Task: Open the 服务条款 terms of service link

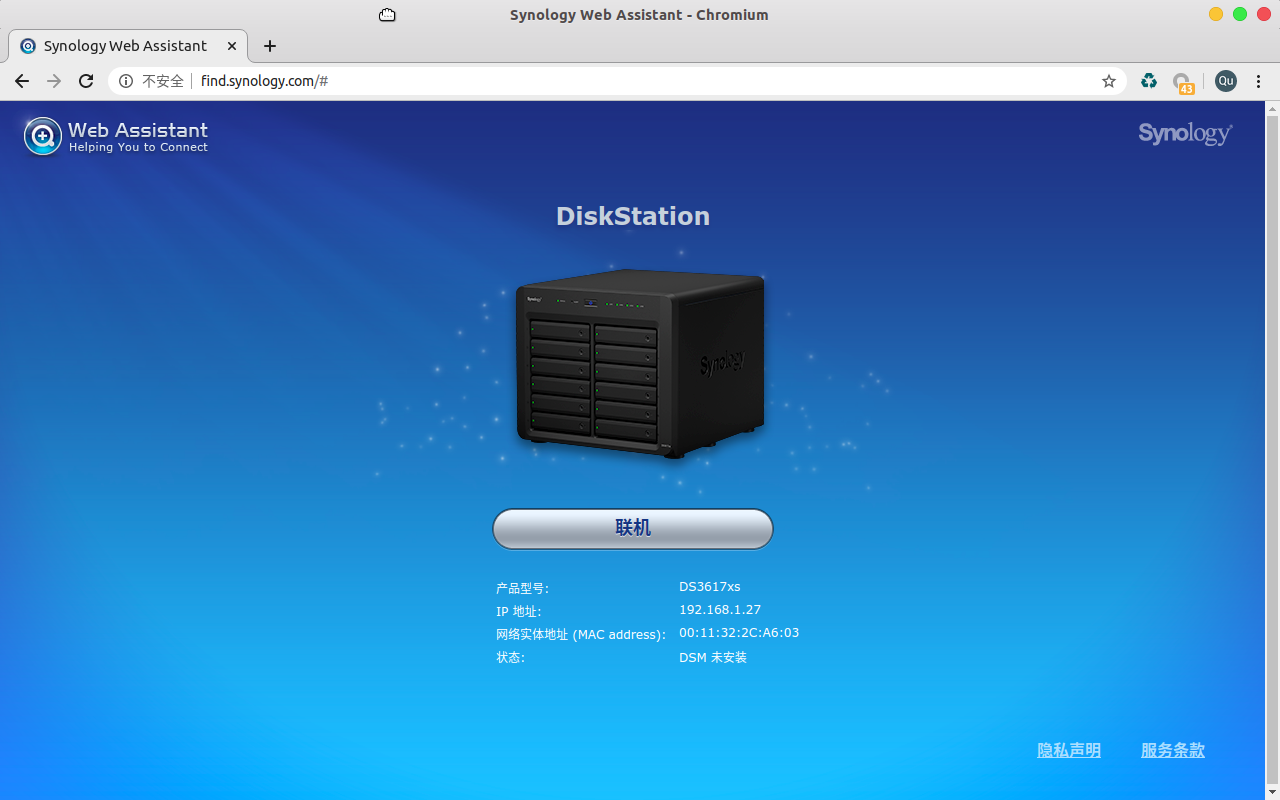Action: click(x=1172, y=750)
